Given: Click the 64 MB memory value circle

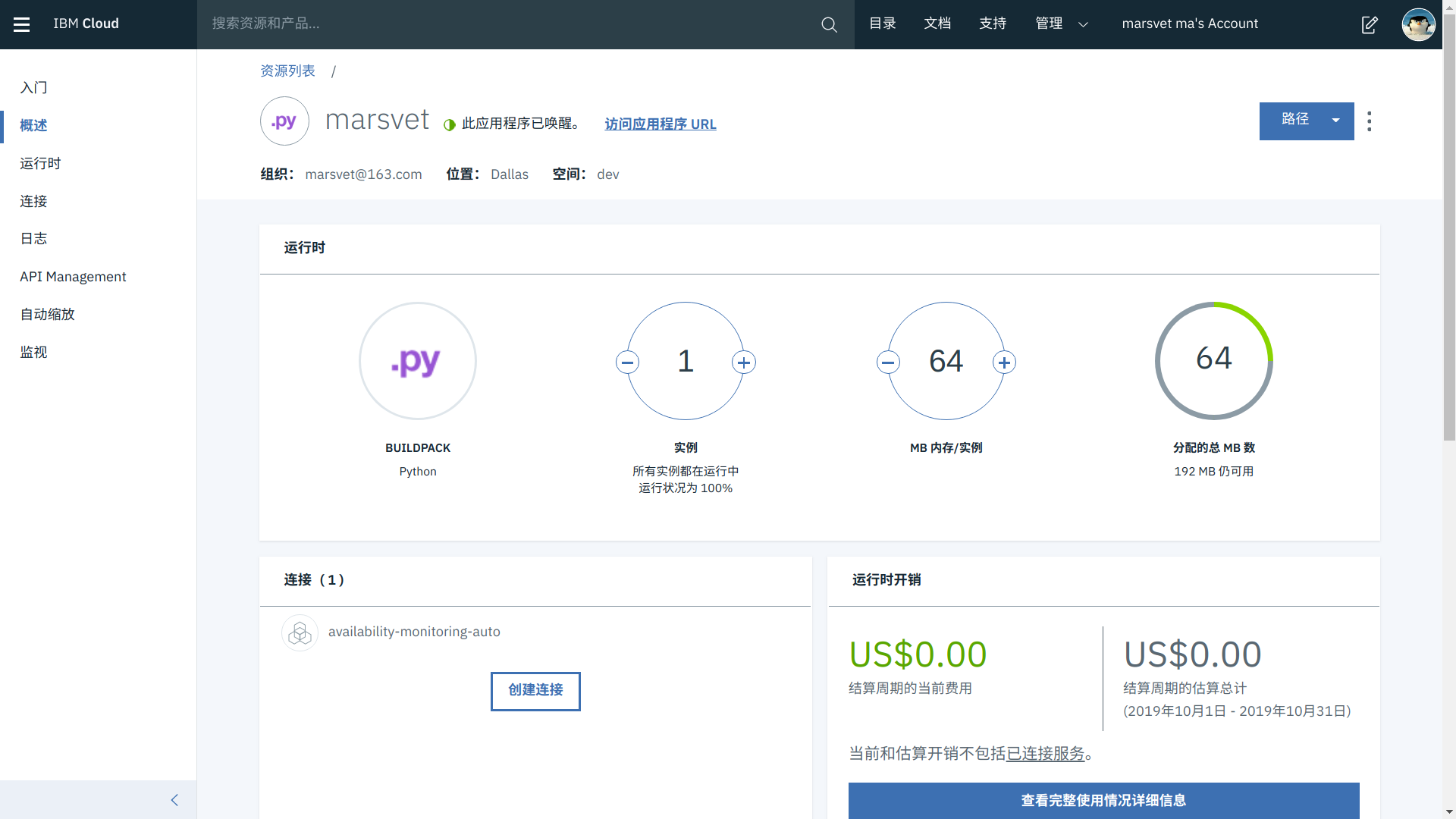Looking at the screenshot, I should click(x=946, y=361).
